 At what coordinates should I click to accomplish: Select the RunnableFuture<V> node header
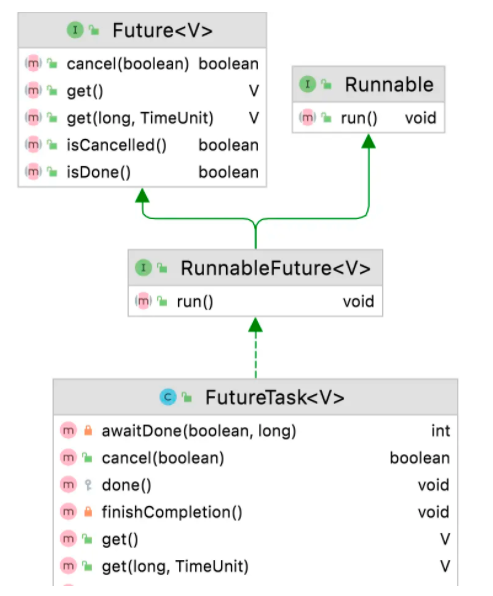pos(255,268)
